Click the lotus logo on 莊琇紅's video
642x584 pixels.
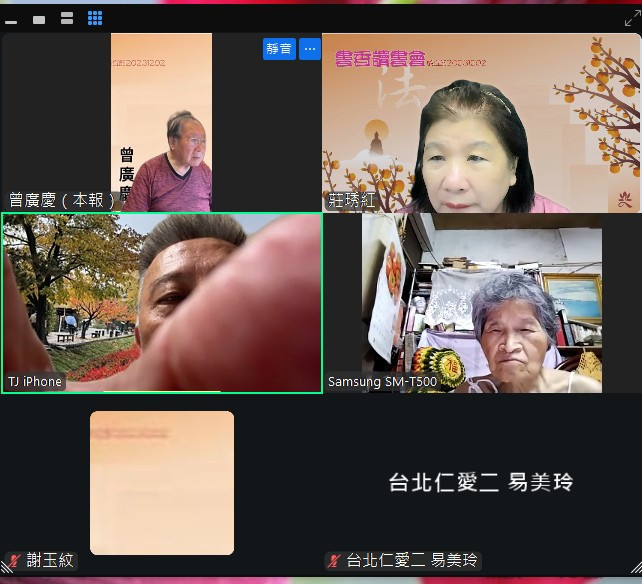(x=625, y=199)
